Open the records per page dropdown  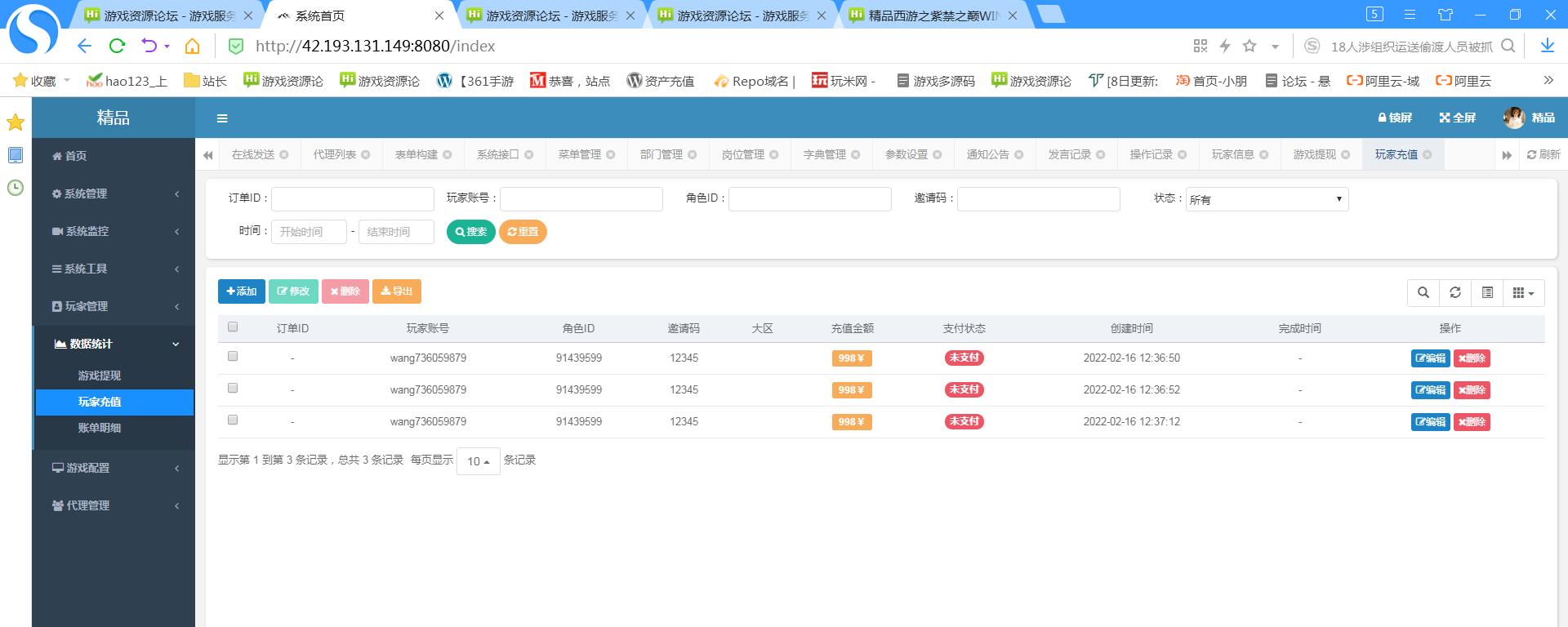(x=478, y=461)
